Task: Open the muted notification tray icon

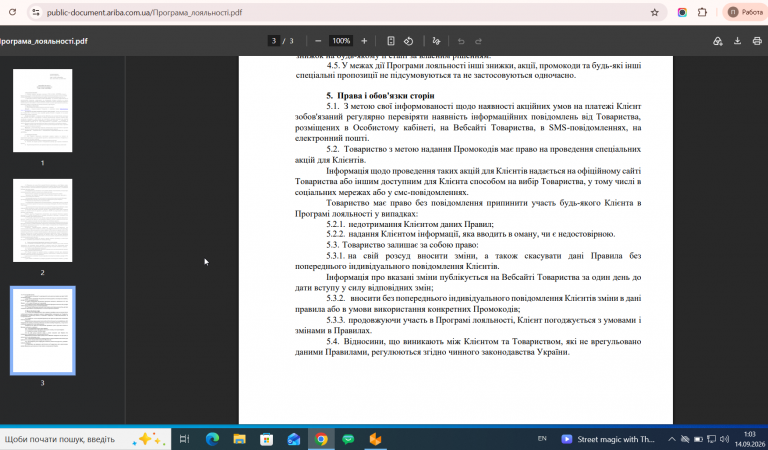Action: pos(685,439)
